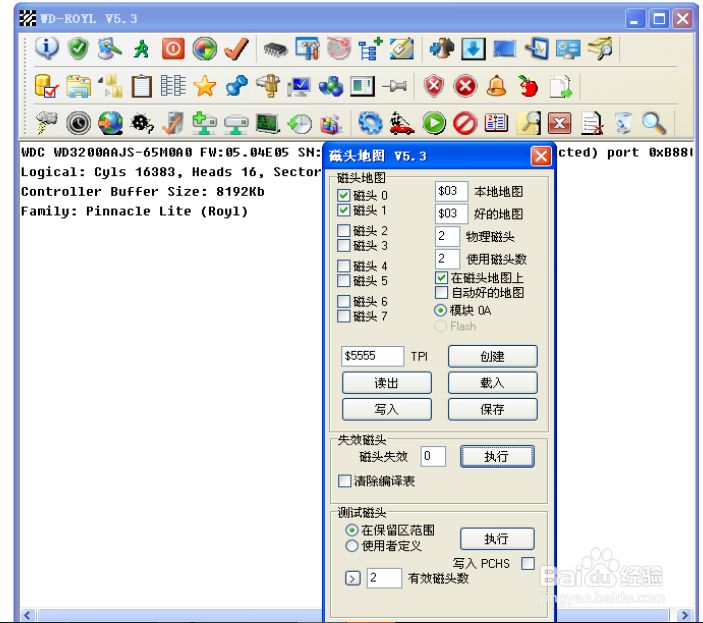
Task: Click the storm cloud lightning icon
Action: 47,123
